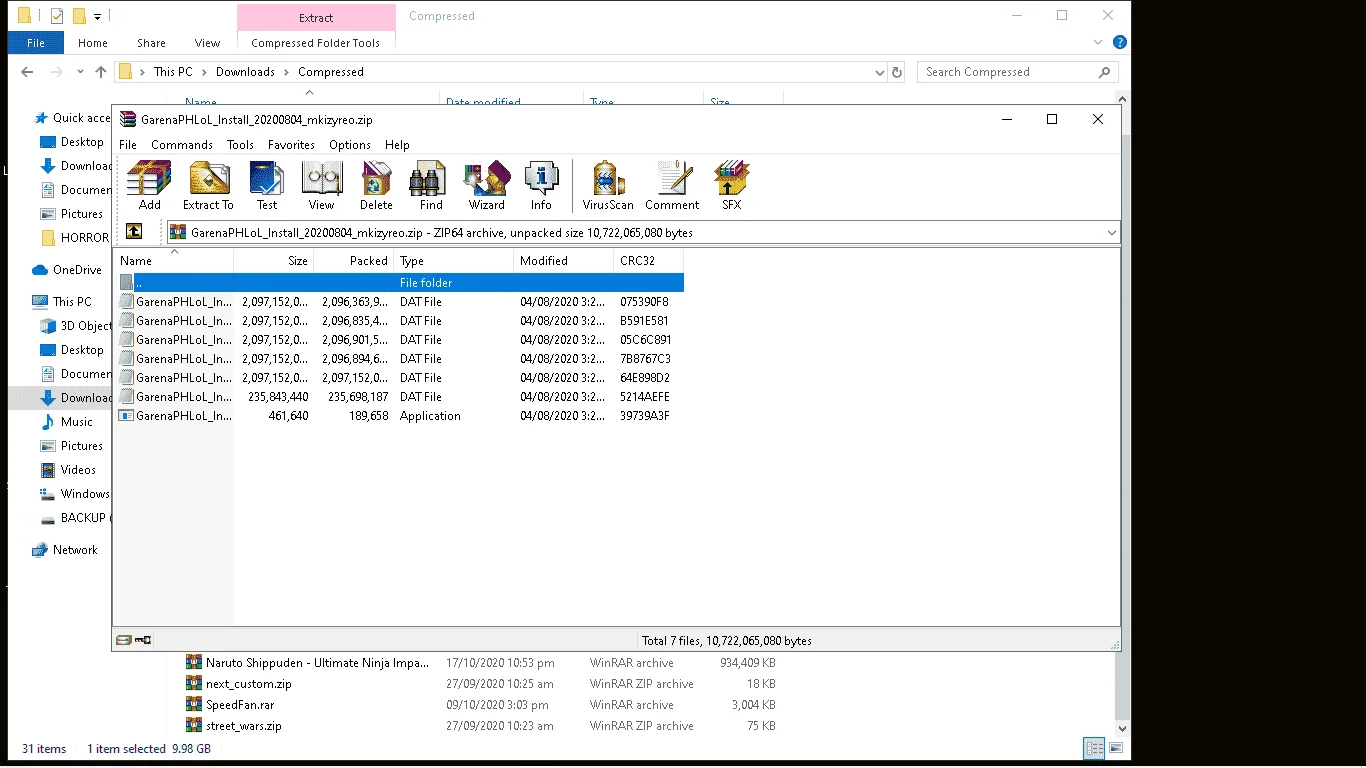Image resolution: width=1366 pixels, height=768 pixels.
Task: Switch to the Explorer Home tab
Action: [93, 43]
